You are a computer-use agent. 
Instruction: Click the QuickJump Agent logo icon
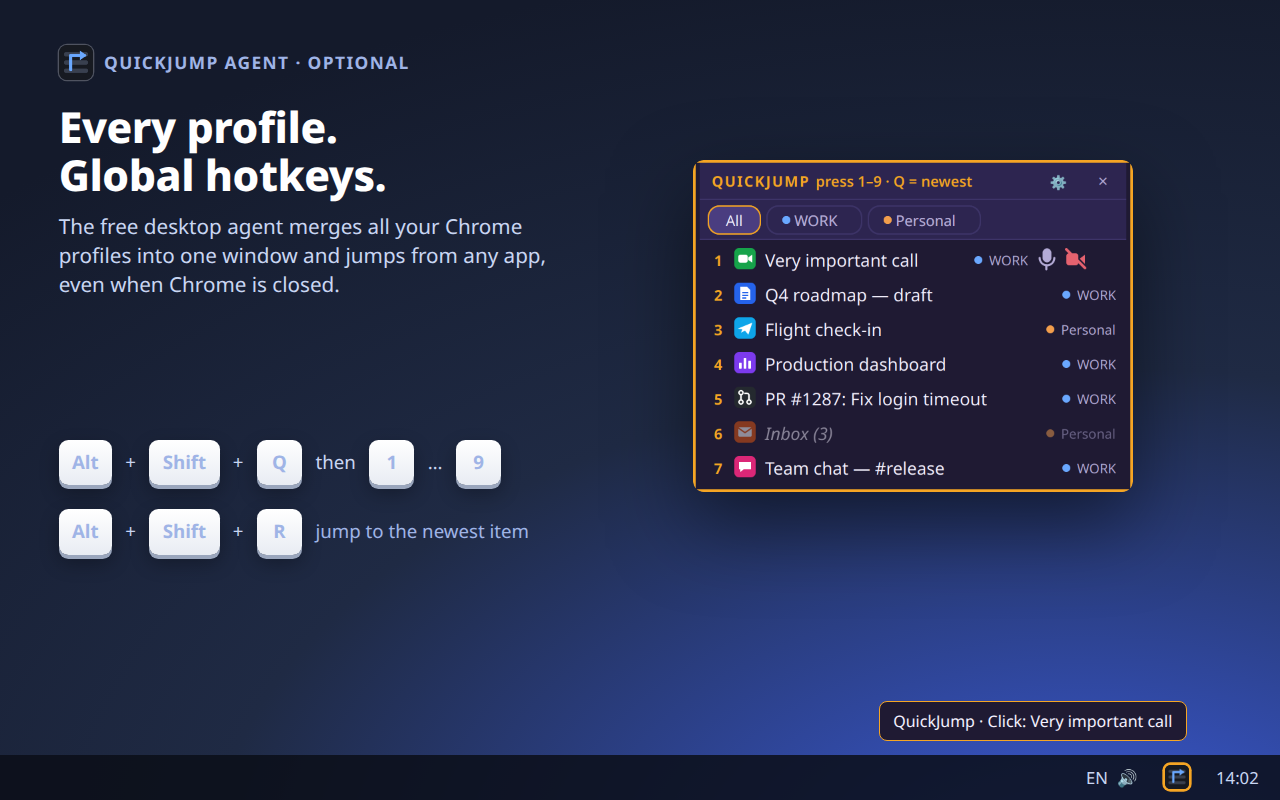coord(76,62)
